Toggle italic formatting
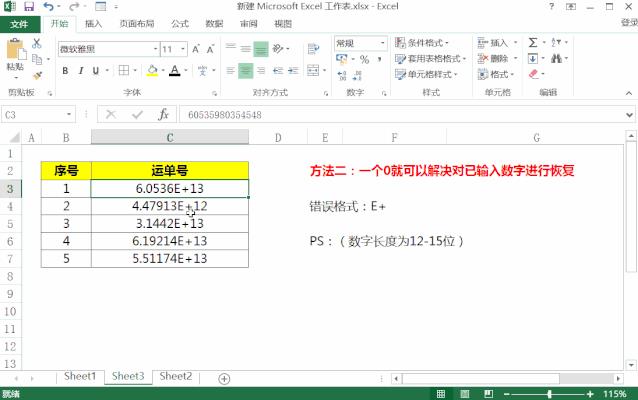 [81, 71]
